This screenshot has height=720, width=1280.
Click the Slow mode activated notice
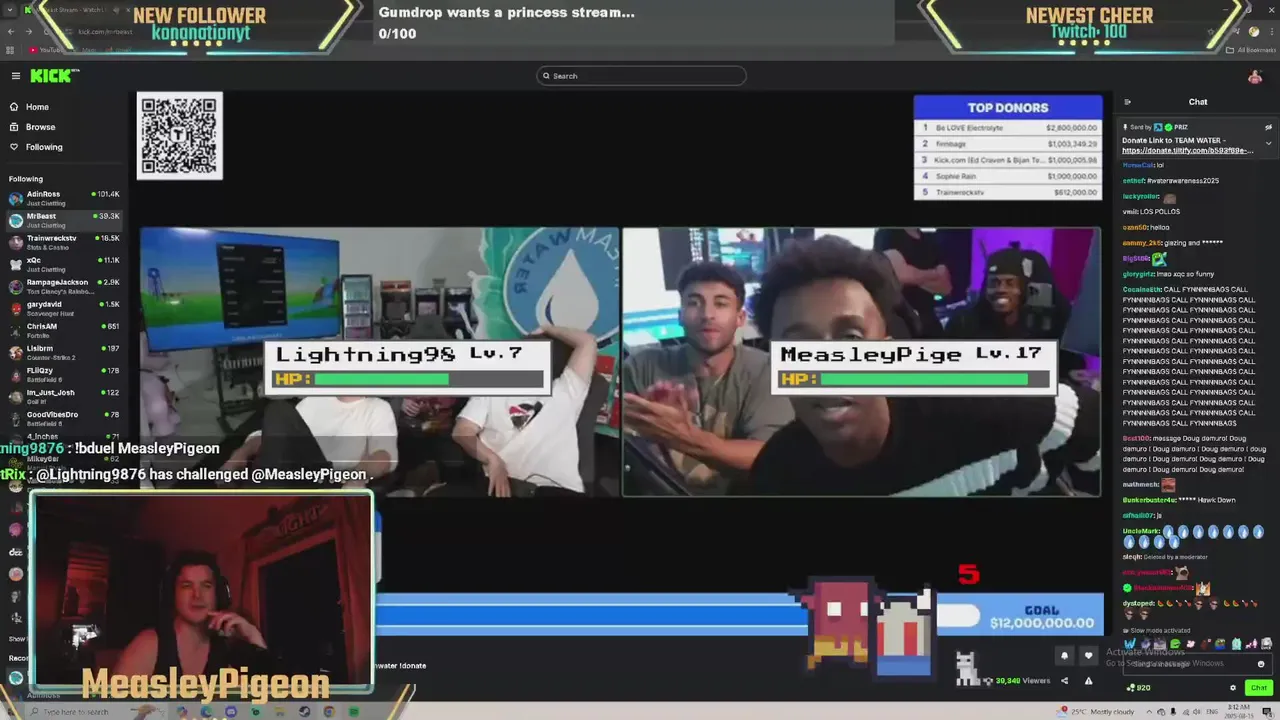(x=1157, y=631)
